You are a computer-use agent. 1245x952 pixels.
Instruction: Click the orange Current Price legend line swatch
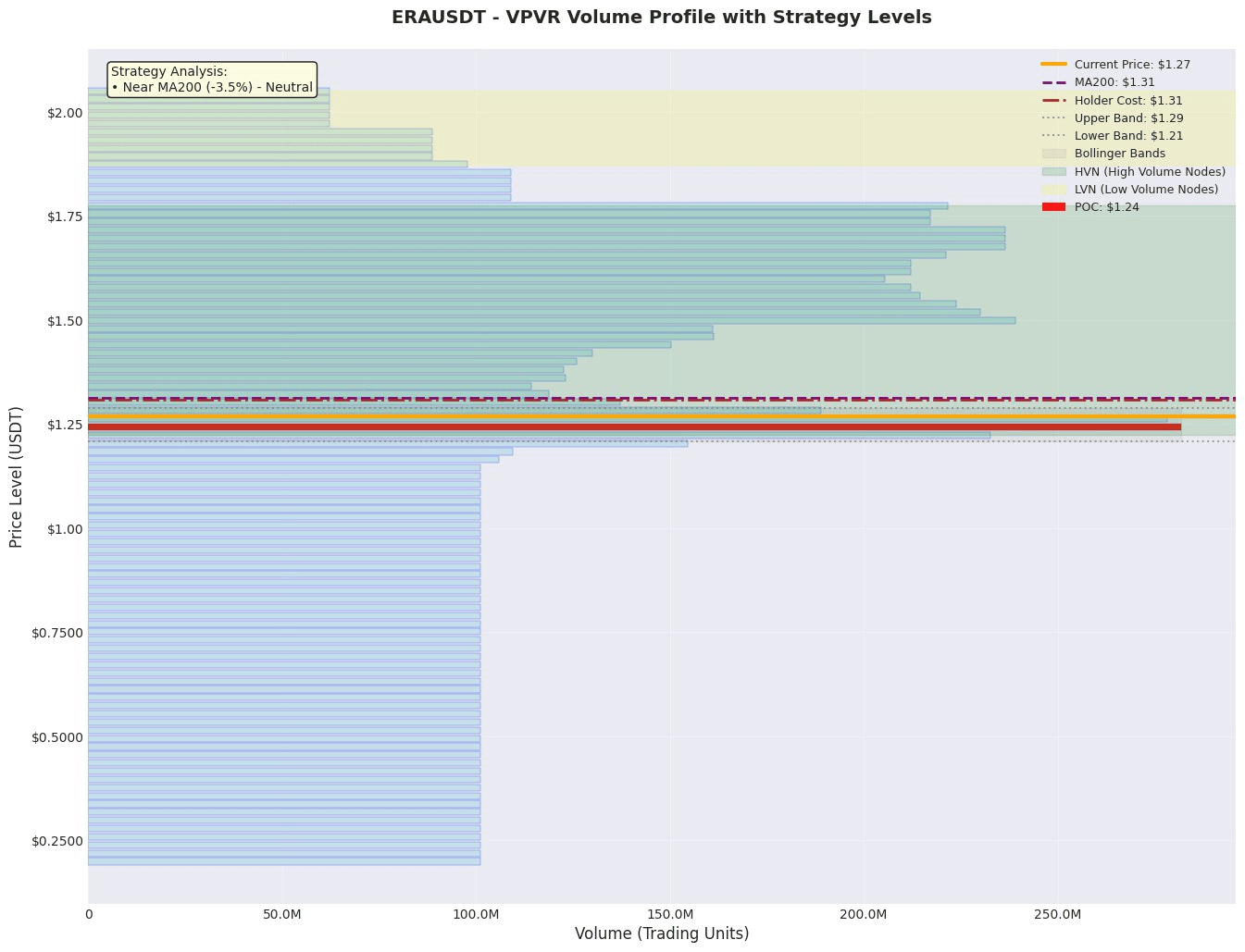point(1054,65)
